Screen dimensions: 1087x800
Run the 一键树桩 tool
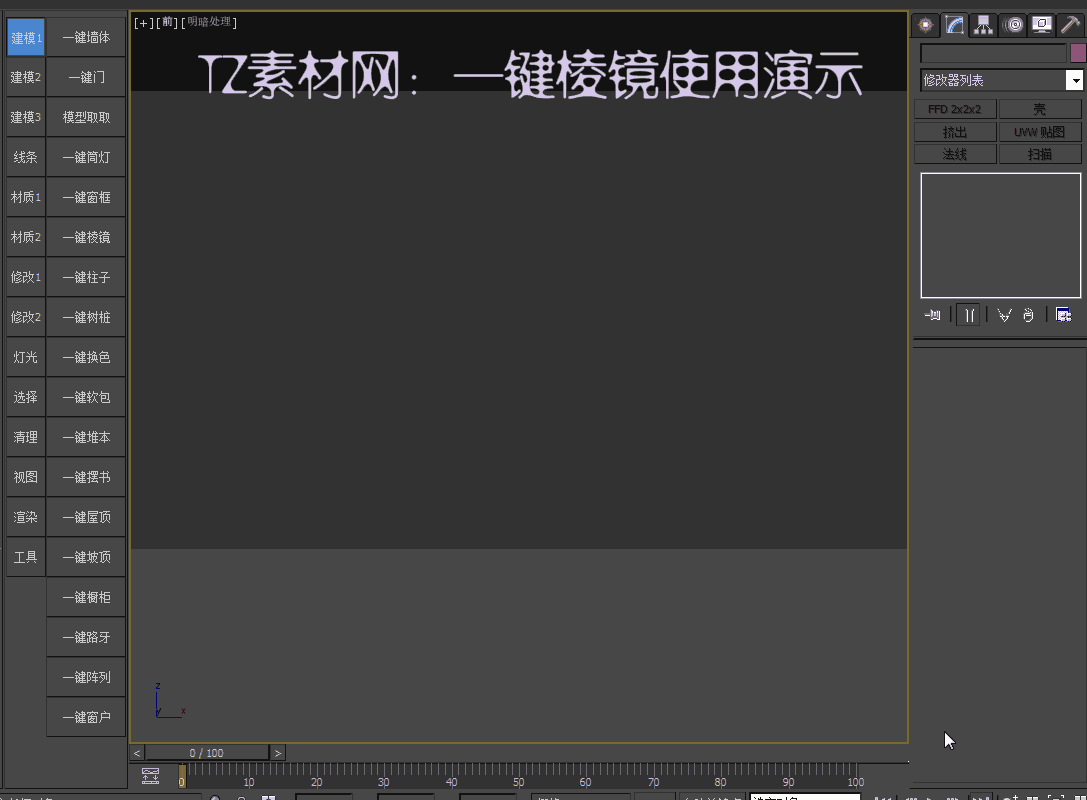[x=86, y=318]
